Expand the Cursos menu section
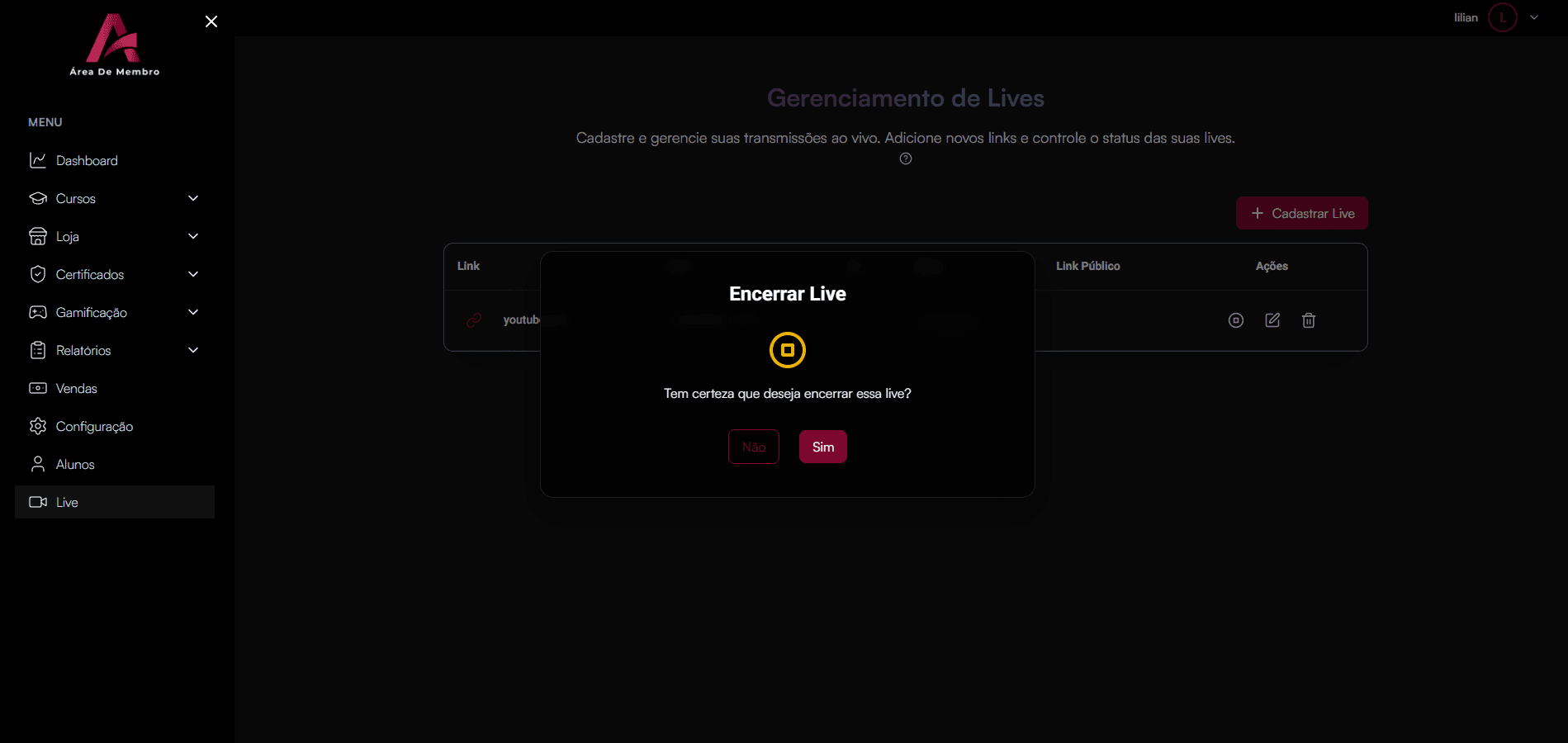 click(192, 198)
